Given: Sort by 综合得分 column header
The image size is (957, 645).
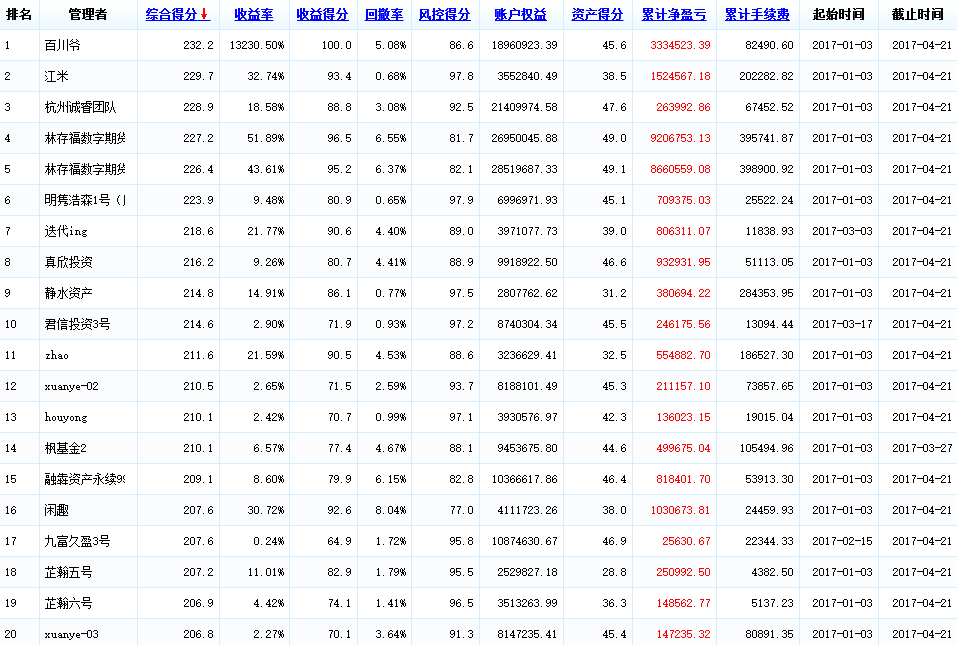Looking at the screenshot, I should 172,15.
